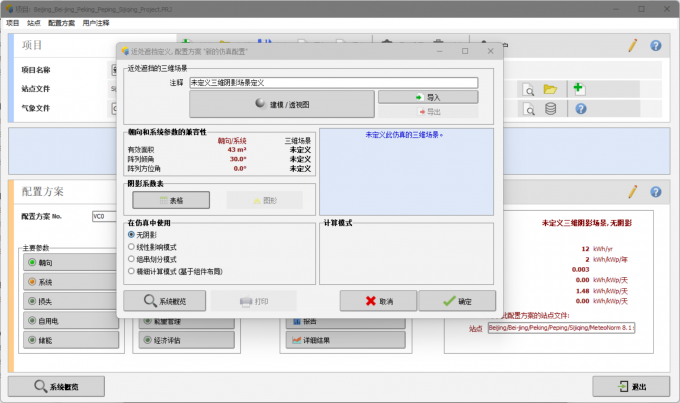
Task: Select the 无阴影 radio option
Action: (x=131, y=234)
